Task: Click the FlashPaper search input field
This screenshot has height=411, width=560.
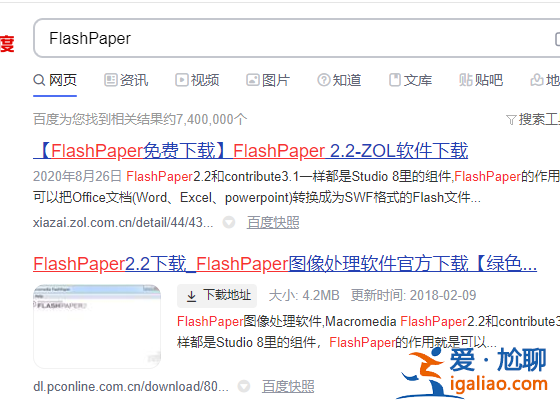Action: 296,38
